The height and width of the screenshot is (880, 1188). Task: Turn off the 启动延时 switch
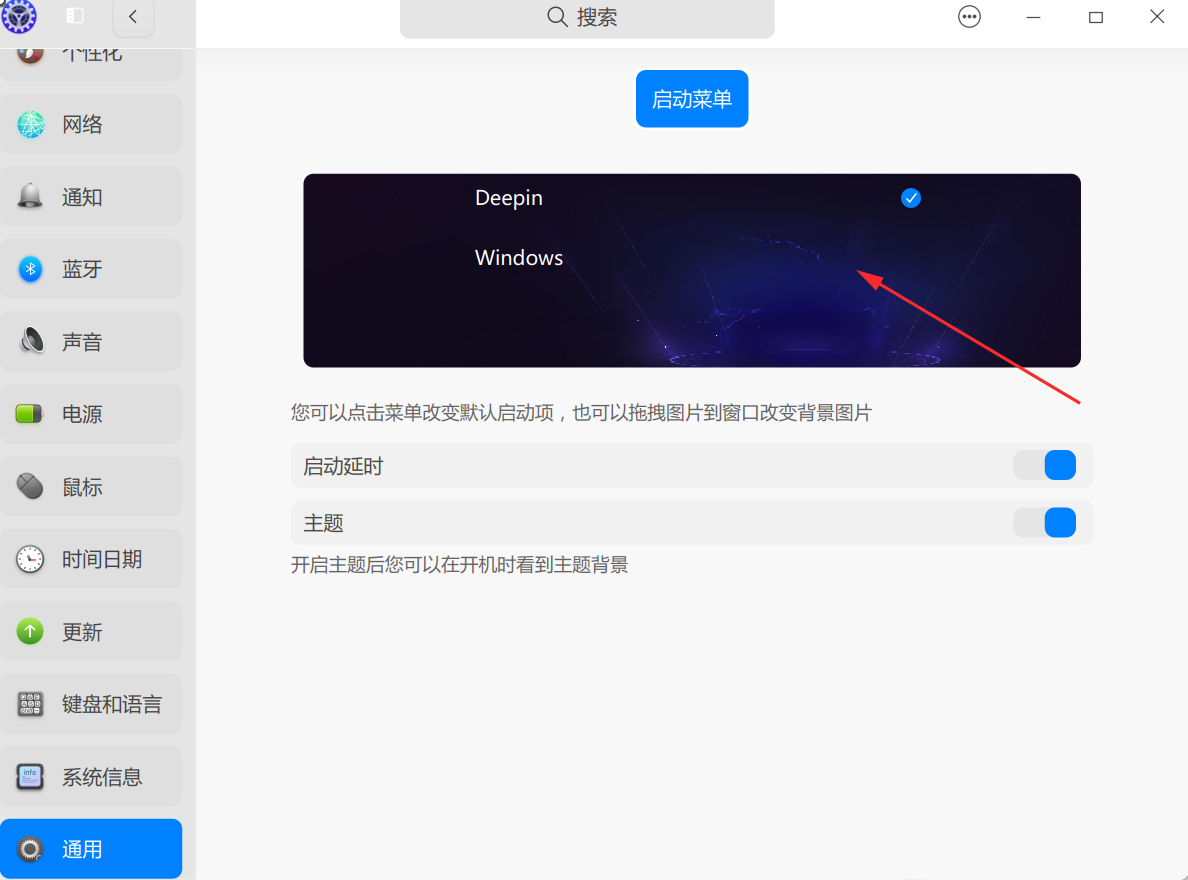1045,465
